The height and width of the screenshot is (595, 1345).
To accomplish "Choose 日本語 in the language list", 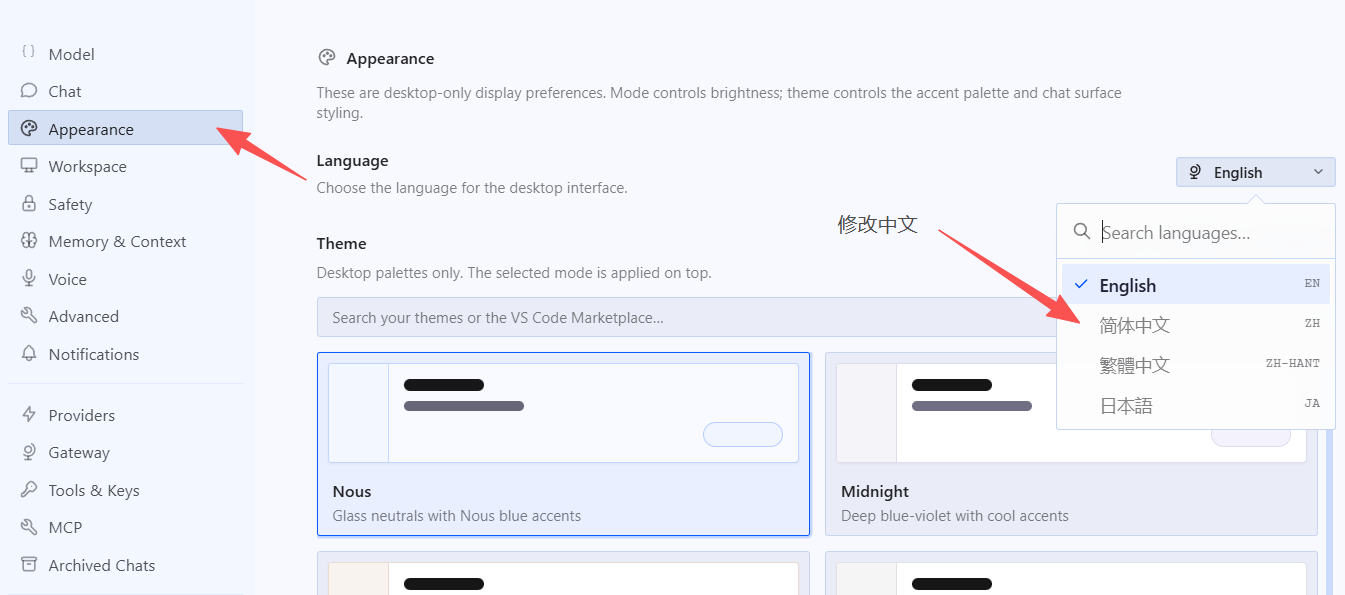I will [x=1196, y=404].
